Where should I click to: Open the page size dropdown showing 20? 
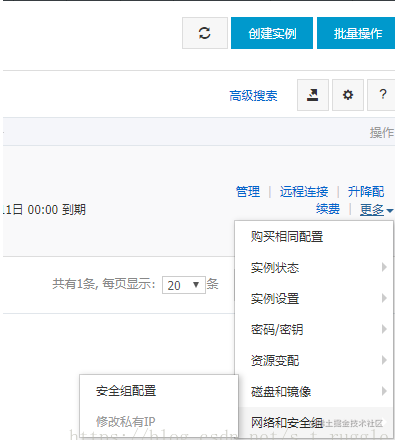(x=184, y=285)
